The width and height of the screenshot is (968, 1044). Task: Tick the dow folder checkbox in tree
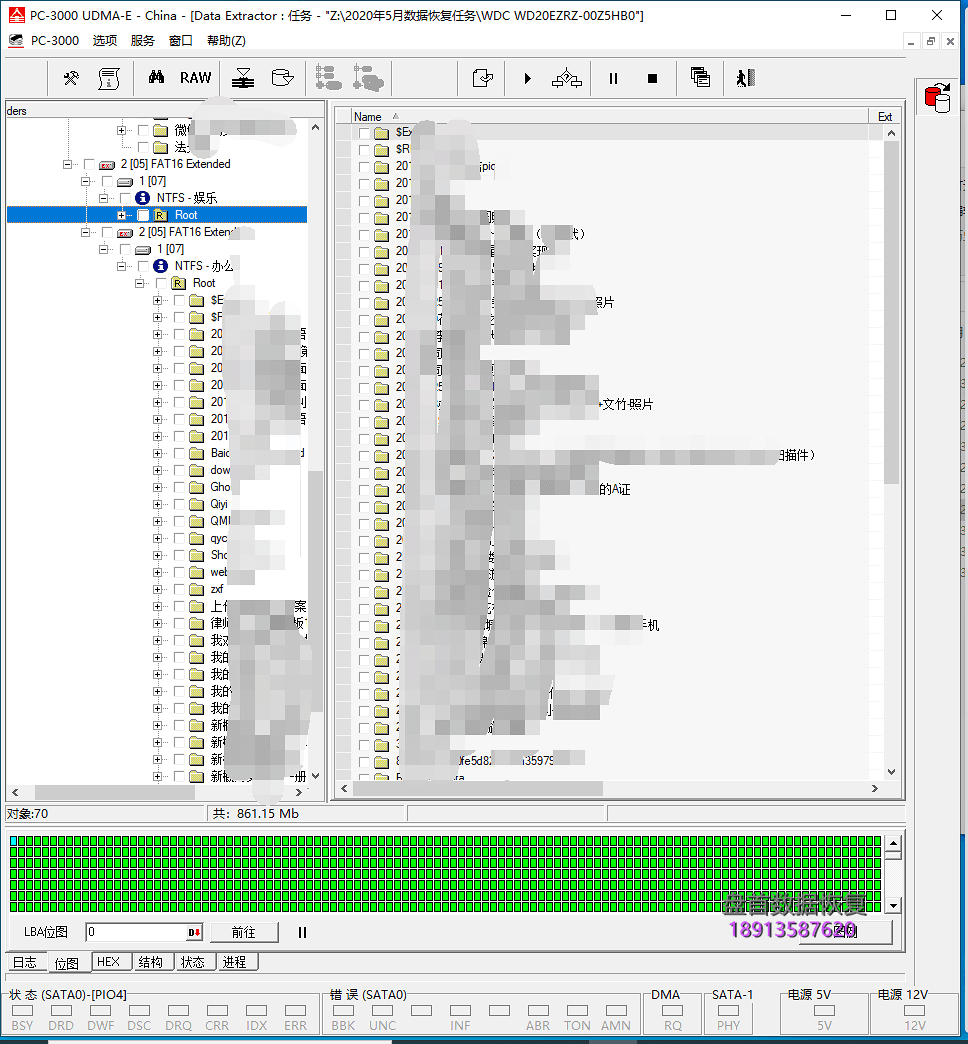tap(179, 470)
